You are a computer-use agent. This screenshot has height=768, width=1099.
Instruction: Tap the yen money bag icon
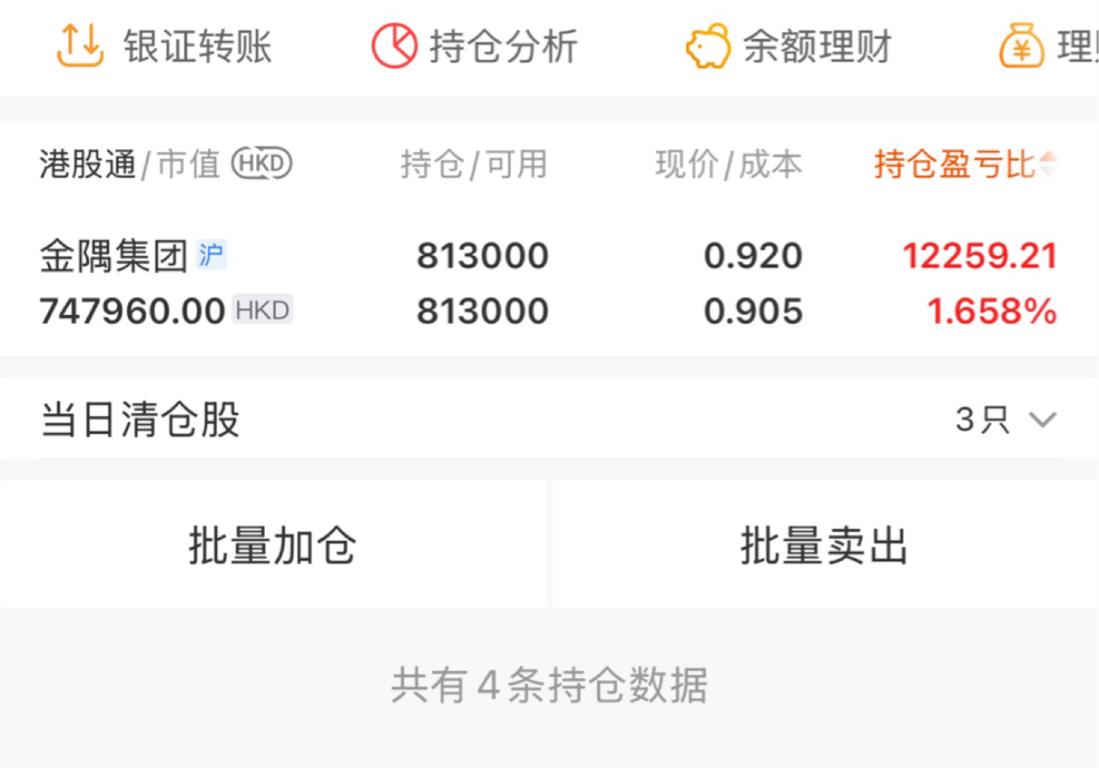point(1021,46)
